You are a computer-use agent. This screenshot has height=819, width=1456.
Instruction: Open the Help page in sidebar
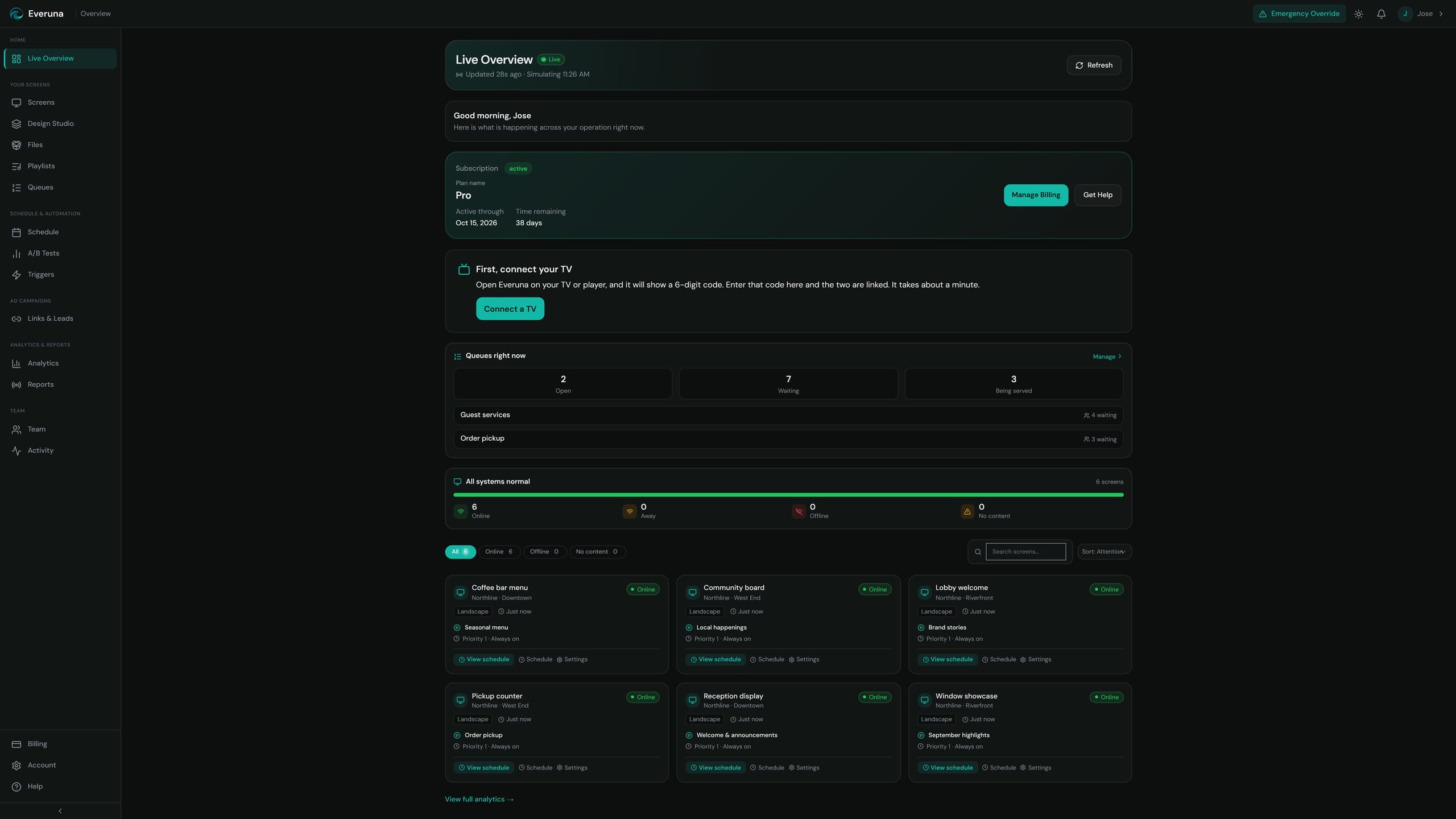(x=60, y=787)
